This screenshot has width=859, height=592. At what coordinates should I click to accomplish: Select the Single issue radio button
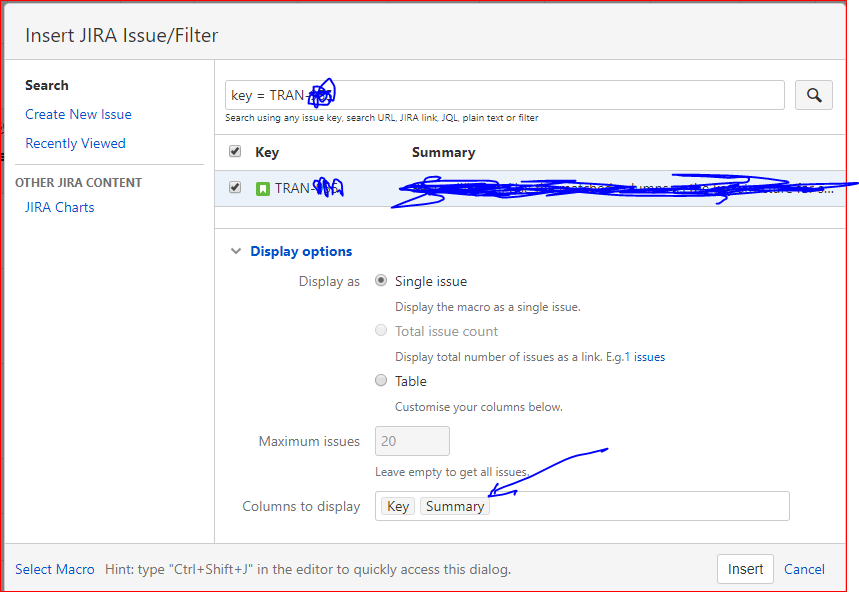(x=381, y=280)
